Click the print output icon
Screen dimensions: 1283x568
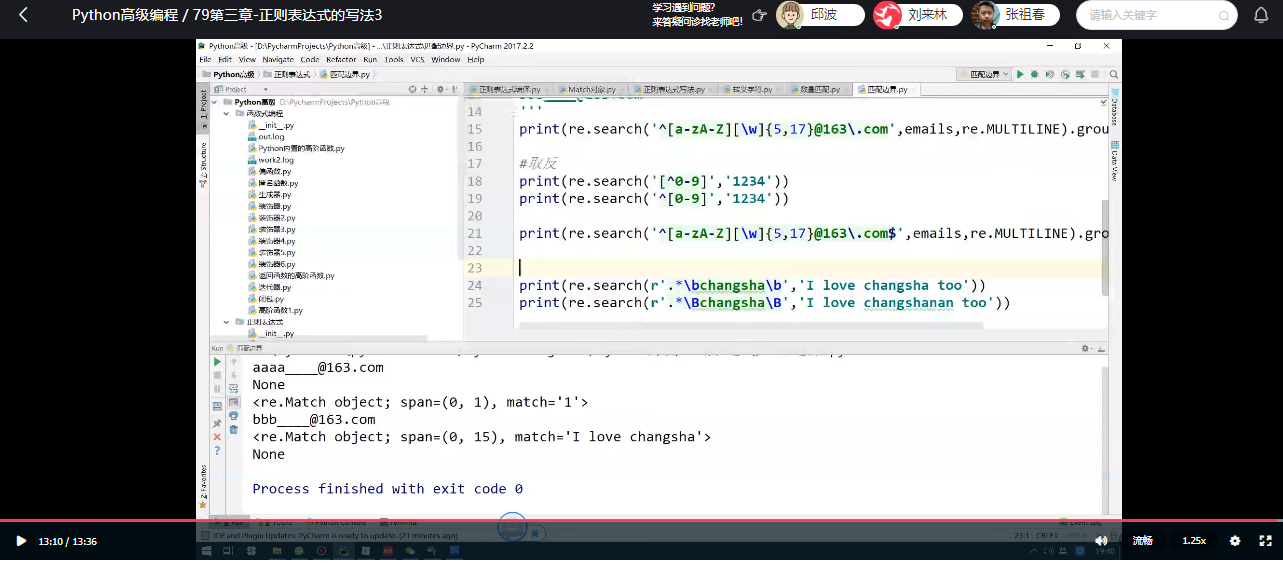tap(233, 415)
